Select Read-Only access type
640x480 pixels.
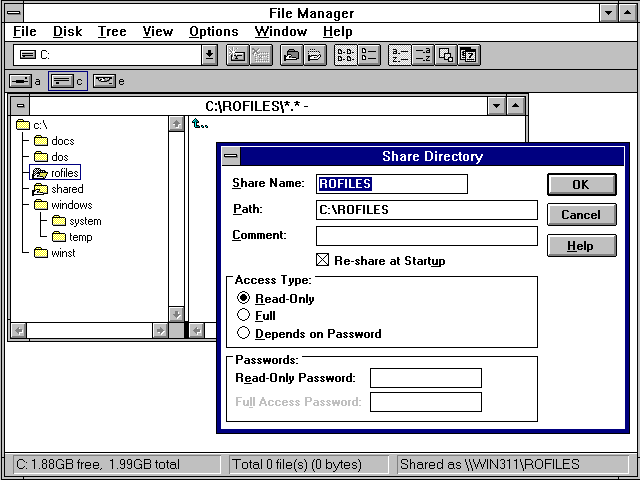(x=243, y=298)
